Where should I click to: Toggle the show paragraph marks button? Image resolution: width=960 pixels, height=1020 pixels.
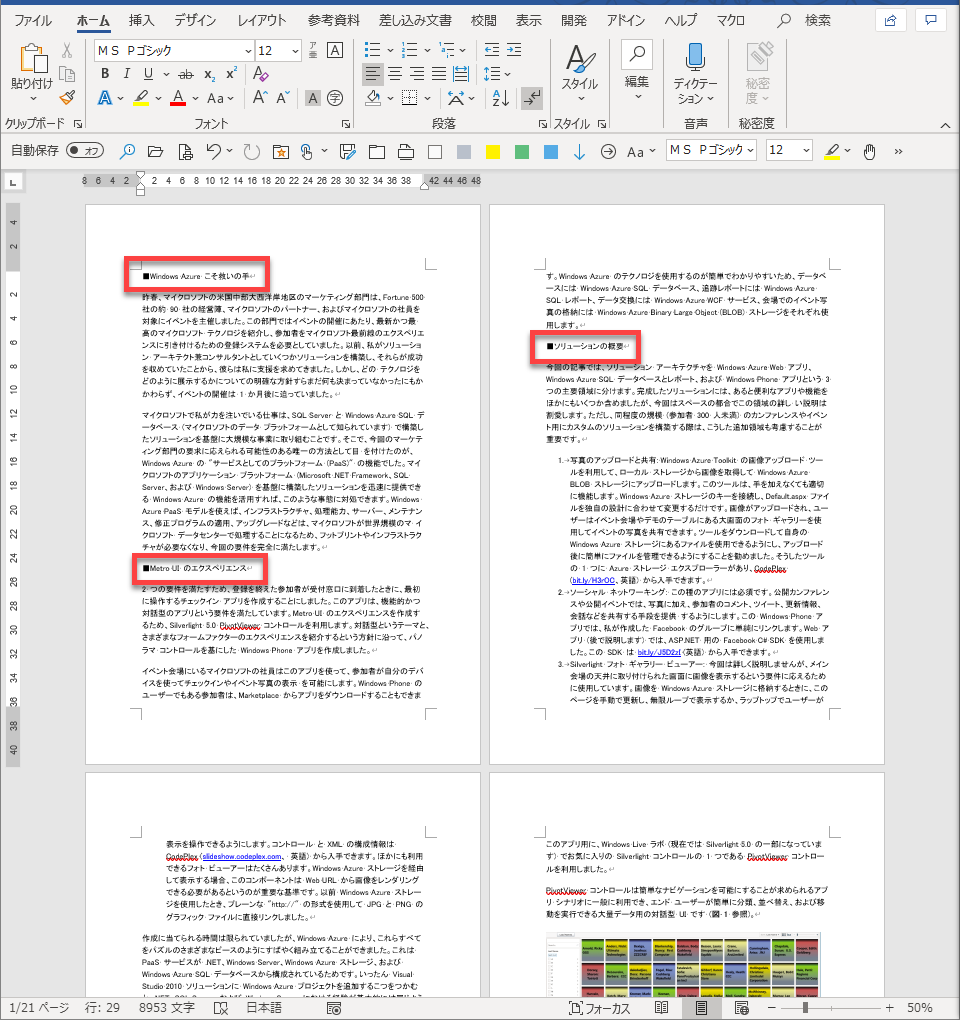(531, 98)
